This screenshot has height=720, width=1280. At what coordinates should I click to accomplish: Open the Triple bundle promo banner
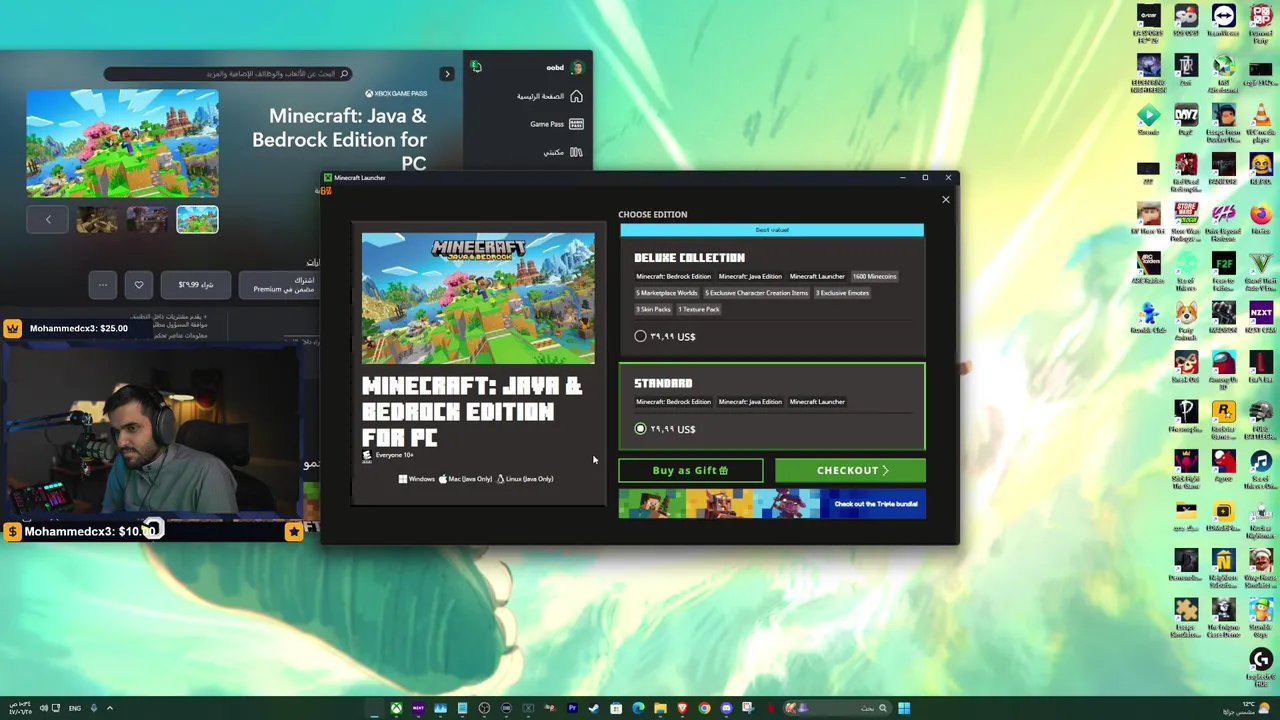[772, 504]
